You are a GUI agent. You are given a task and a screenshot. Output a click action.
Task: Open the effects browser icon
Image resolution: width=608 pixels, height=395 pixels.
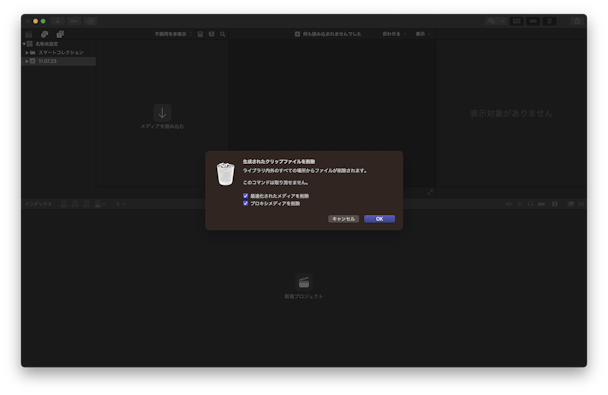(570, 204)
